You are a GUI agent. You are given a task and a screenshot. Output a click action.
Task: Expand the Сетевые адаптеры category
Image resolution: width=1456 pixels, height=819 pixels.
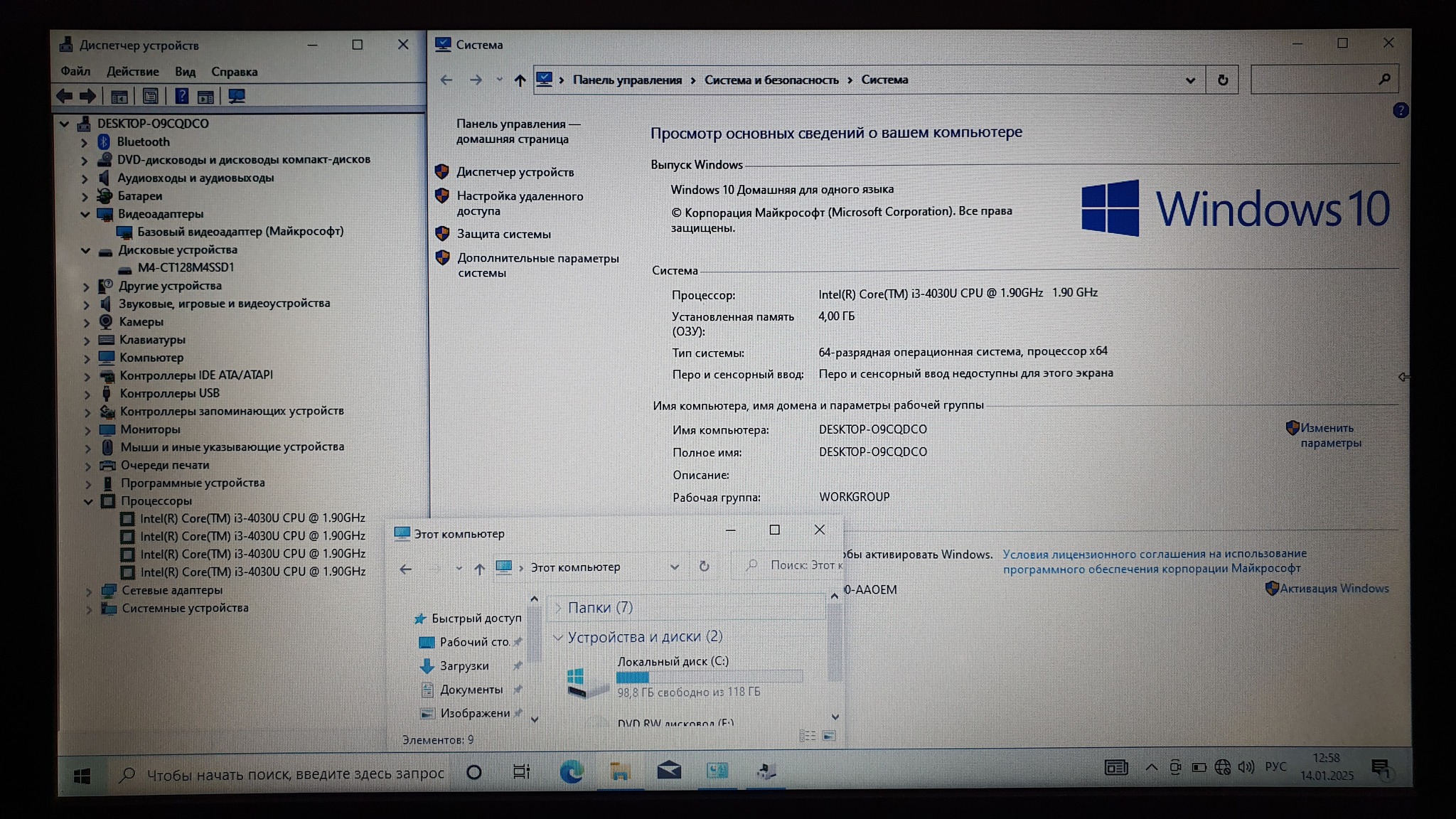click(89, 591)
